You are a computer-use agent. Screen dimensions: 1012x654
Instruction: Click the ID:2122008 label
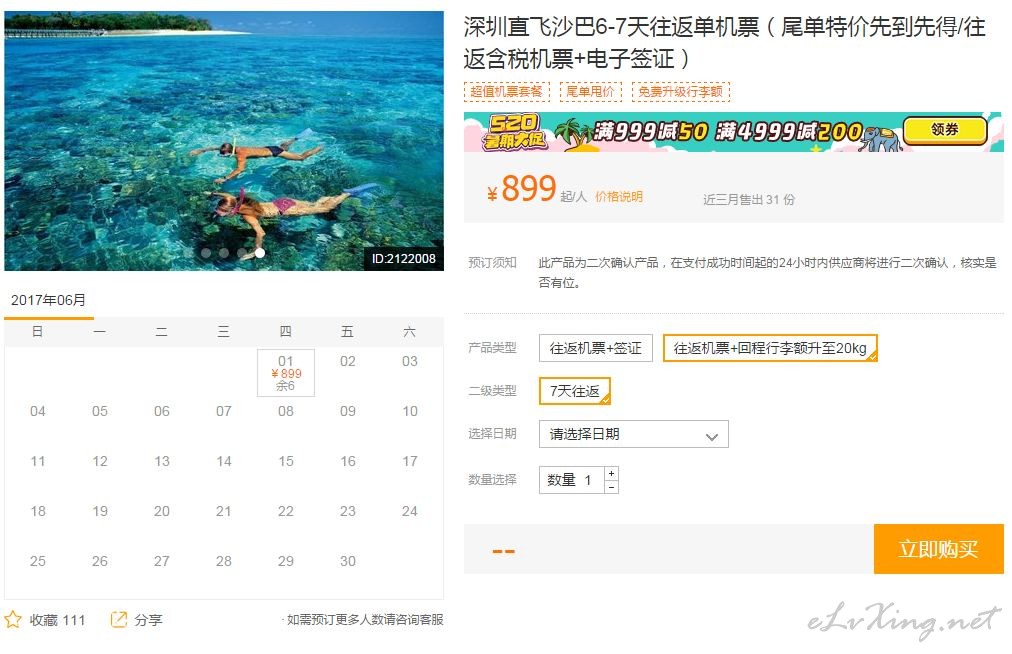click(403, 259)
